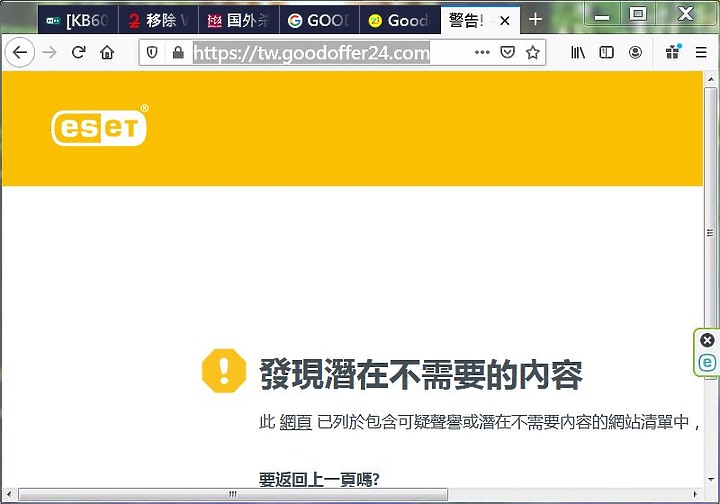Click the ESET logo in banner
The image size is (720, 504).
(99, 126)
